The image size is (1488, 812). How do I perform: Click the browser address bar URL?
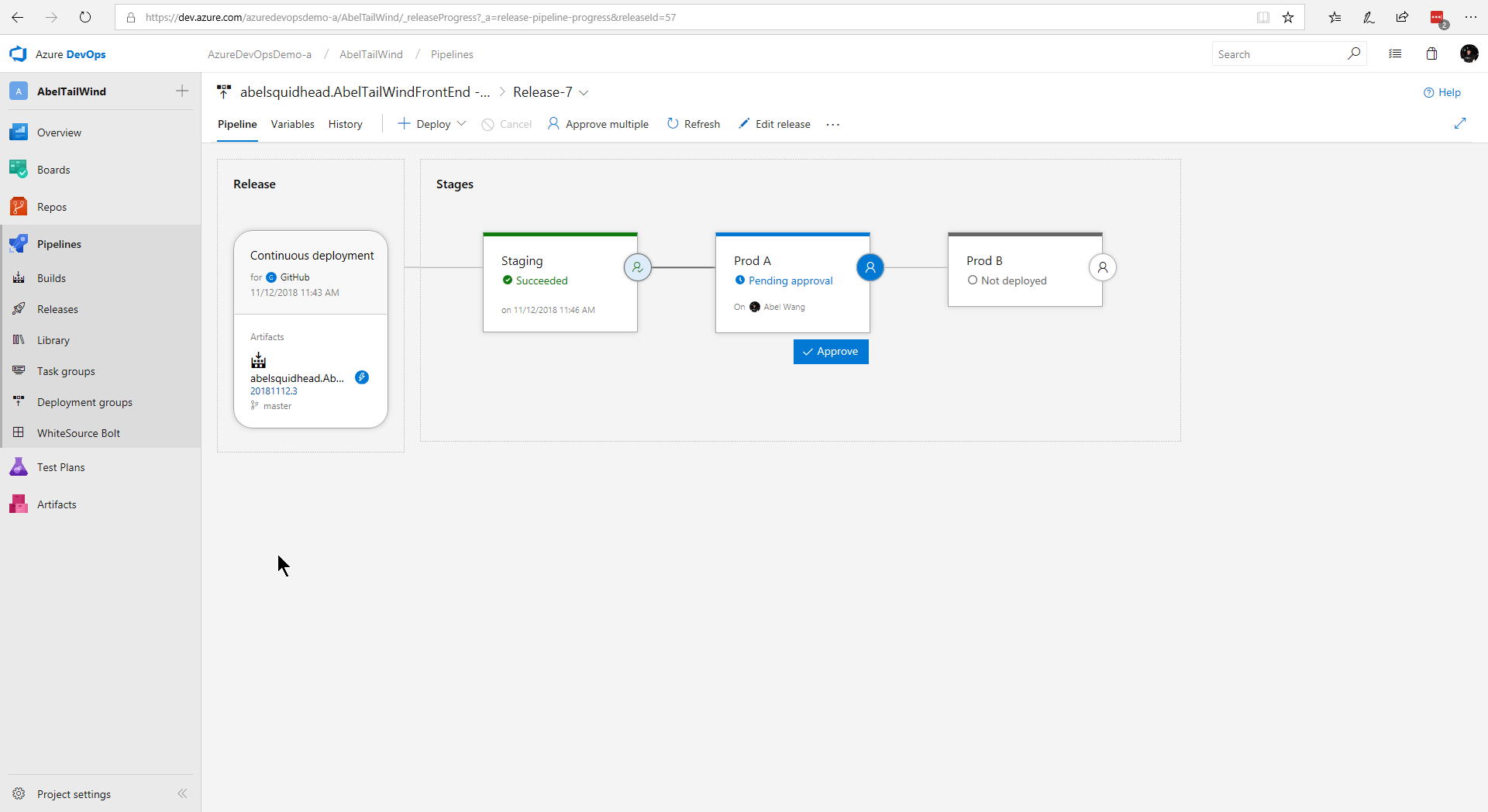(411, 17)
